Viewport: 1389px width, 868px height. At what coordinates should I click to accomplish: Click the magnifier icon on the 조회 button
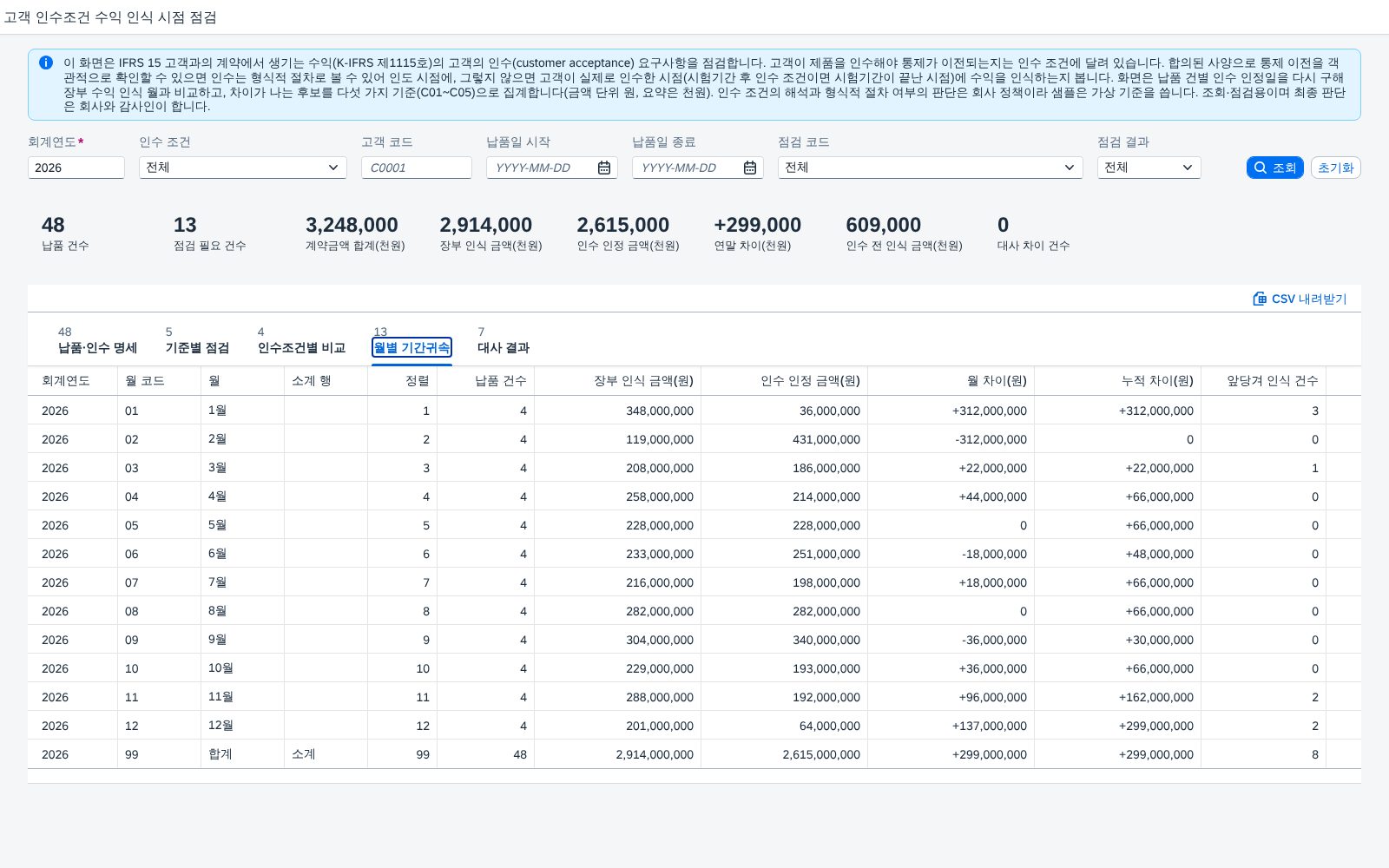1261,168
